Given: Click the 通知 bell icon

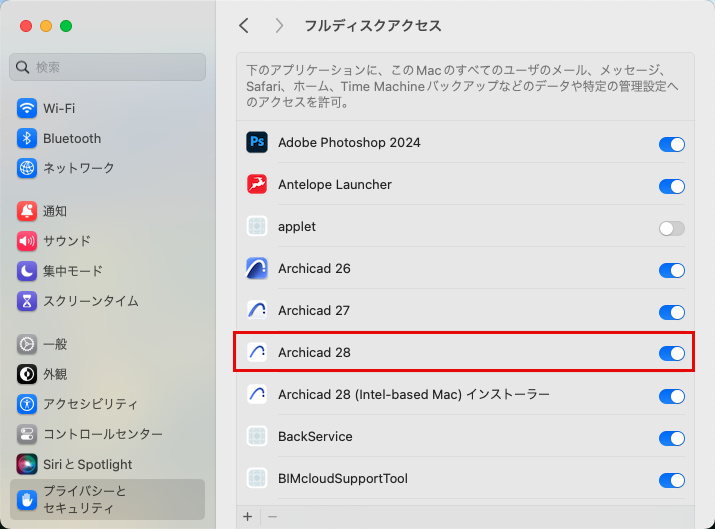Looking at the screenshot, I should pos(27,211).
